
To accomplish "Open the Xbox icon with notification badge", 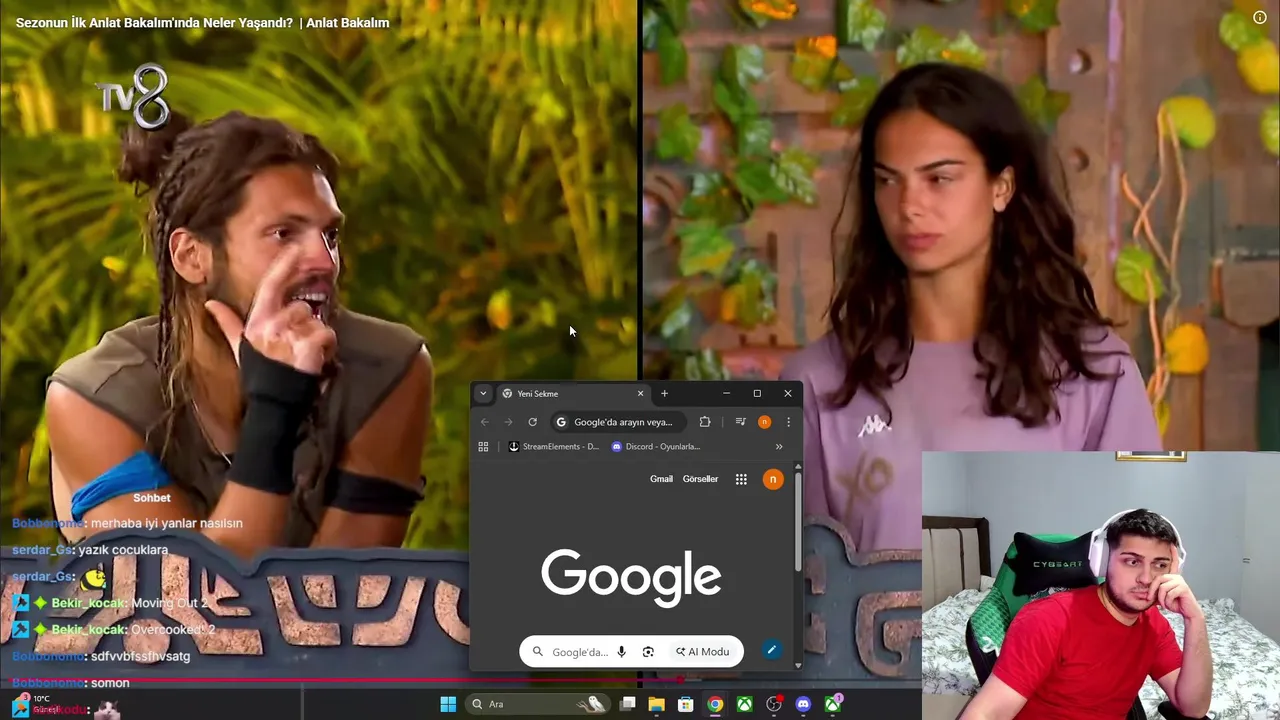I will (833, 704).
